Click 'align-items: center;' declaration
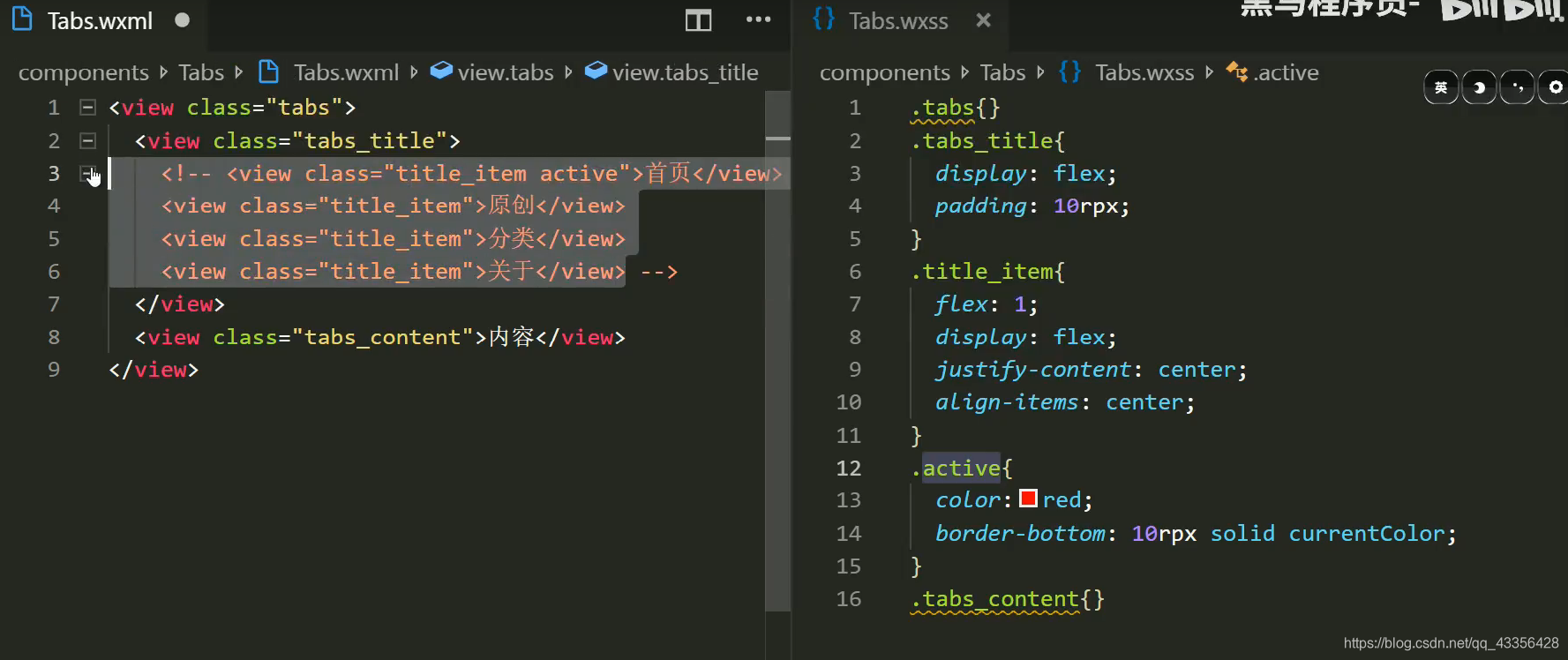 [1065, 402]
